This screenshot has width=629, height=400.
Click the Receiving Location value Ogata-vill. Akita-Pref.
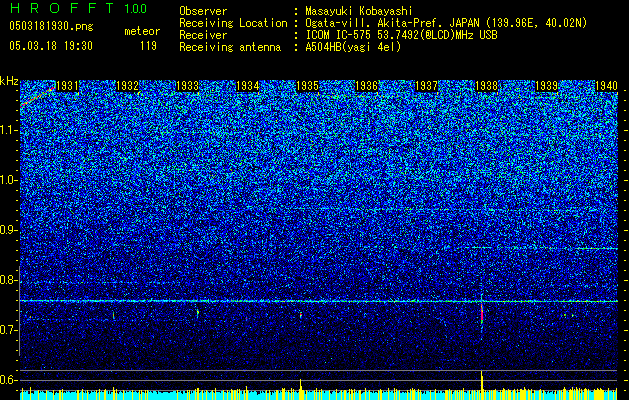pos(446,23)
